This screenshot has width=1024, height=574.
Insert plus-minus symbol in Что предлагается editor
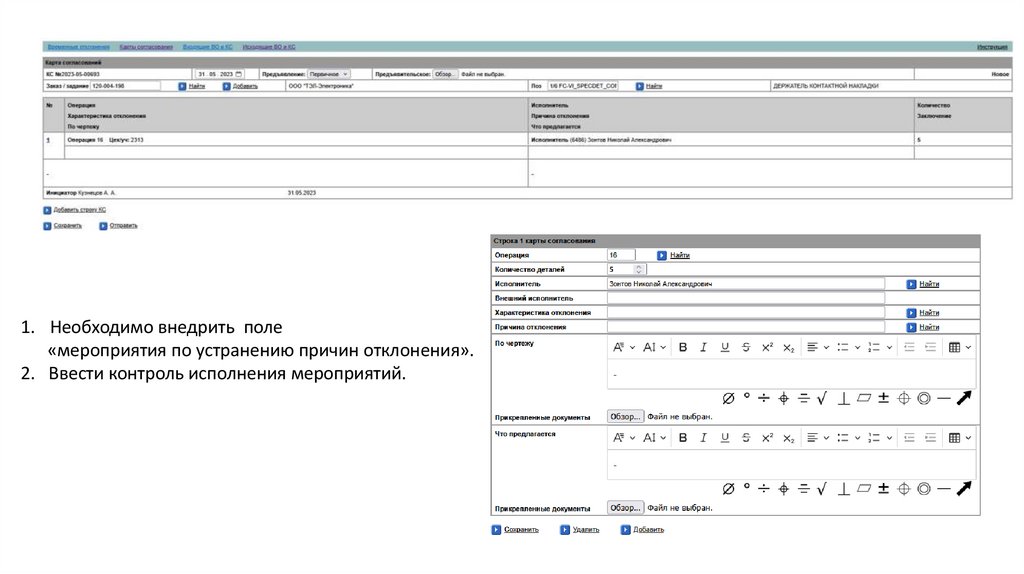tap(884, 488)
